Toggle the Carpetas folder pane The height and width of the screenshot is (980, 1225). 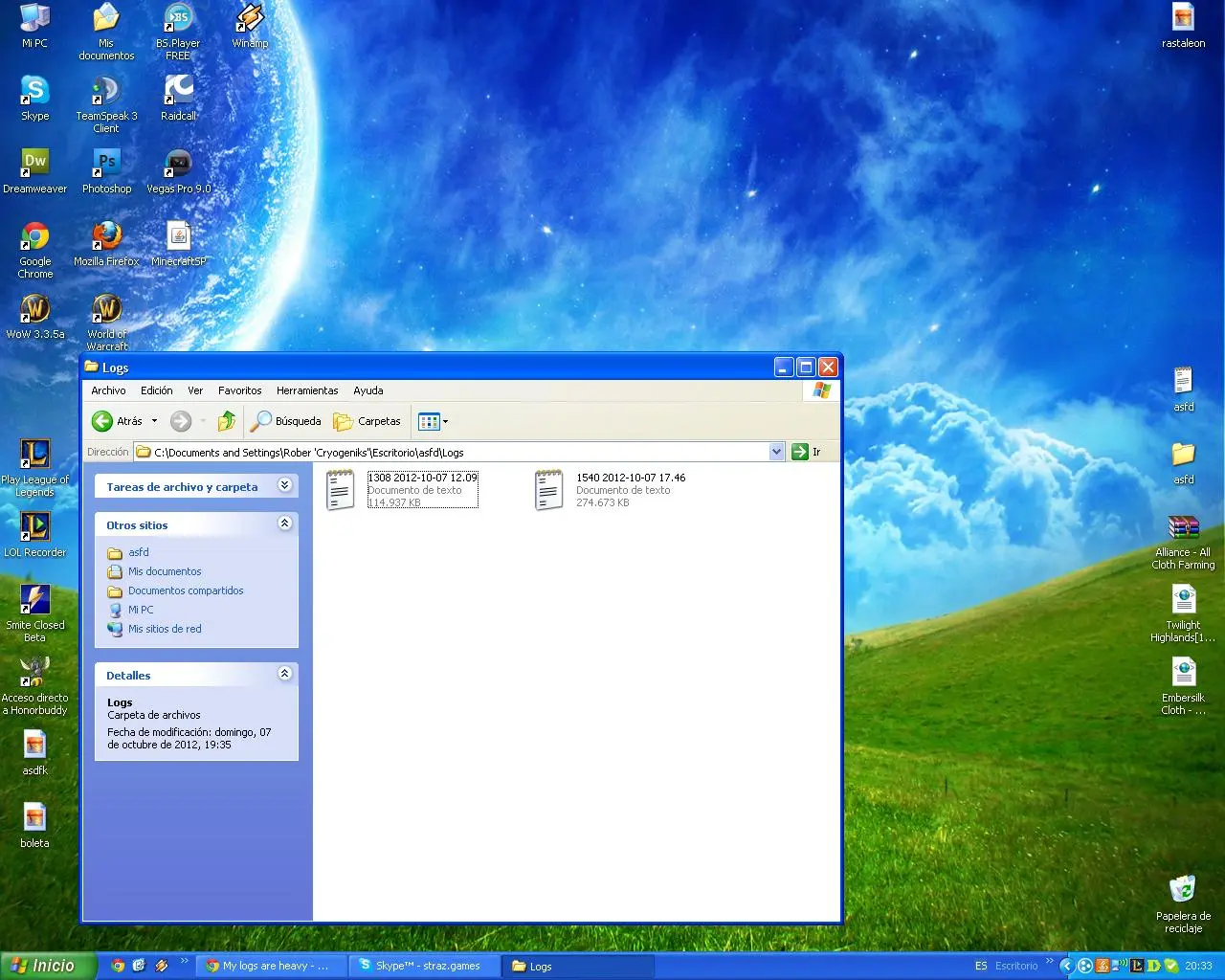(x=367, y=421)
